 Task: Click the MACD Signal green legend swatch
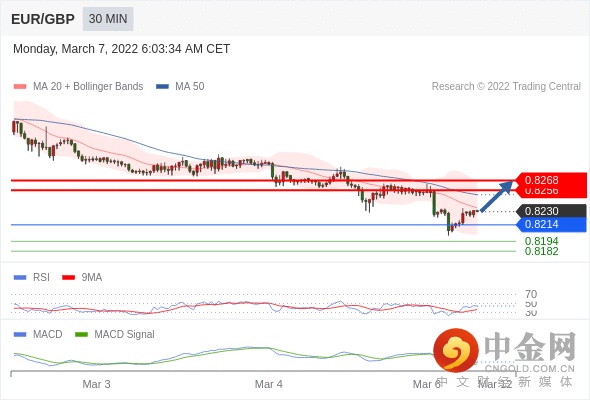81,335
